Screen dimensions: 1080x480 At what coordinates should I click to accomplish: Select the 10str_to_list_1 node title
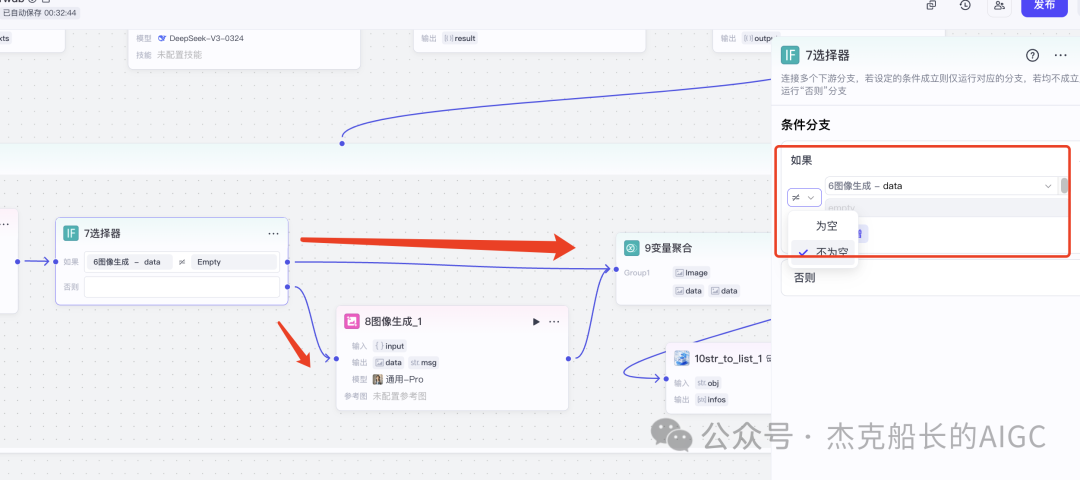pyautogui.click(x=728, y=359)
